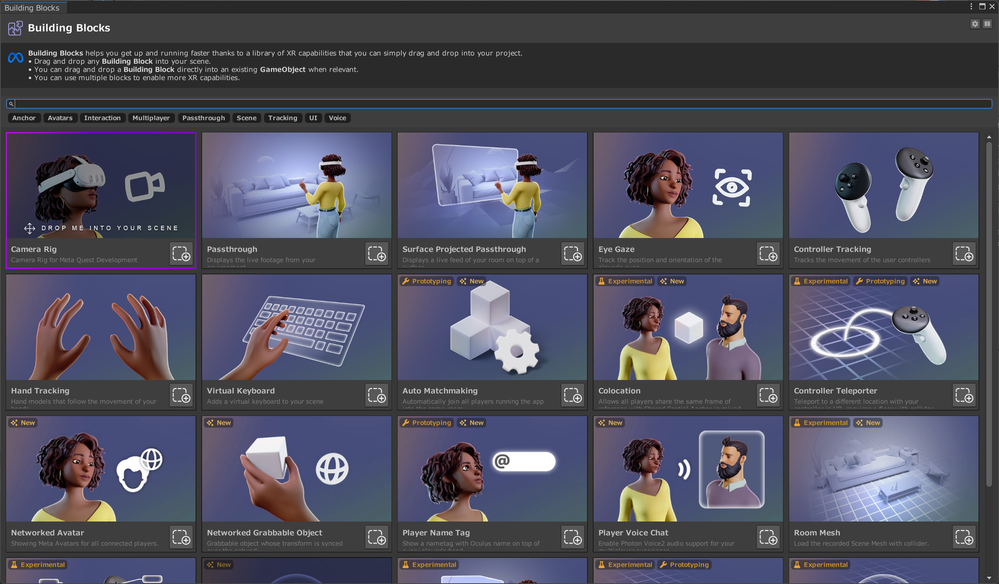
Task: Click the Building Blocks header logo icon
Action: [15, 28]
